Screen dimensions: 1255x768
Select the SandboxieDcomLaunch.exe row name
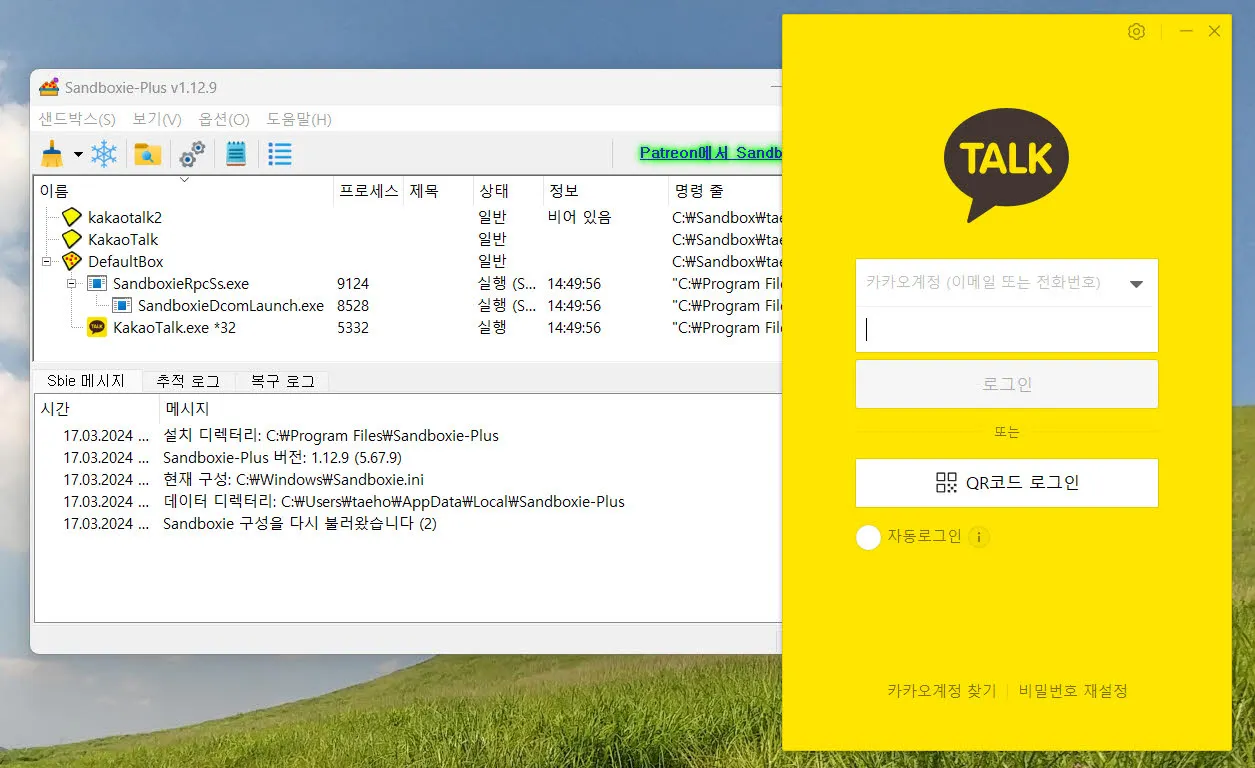click(x=231, y=306)
